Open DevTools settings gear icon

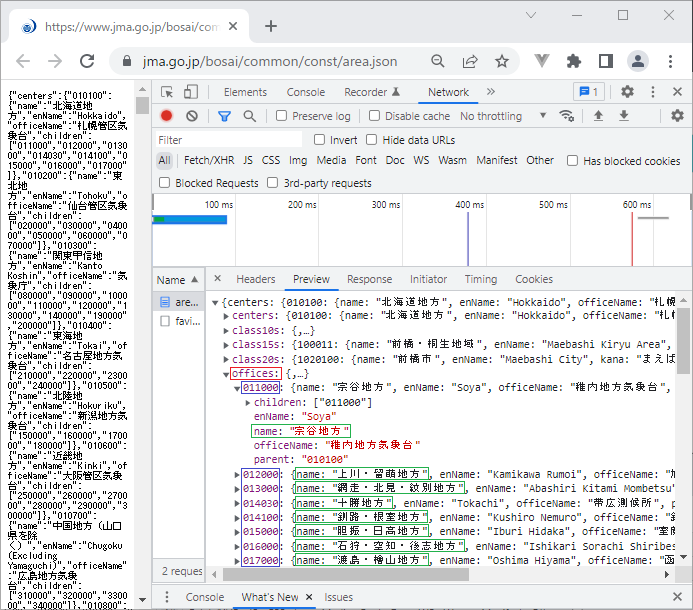(627, 92)
